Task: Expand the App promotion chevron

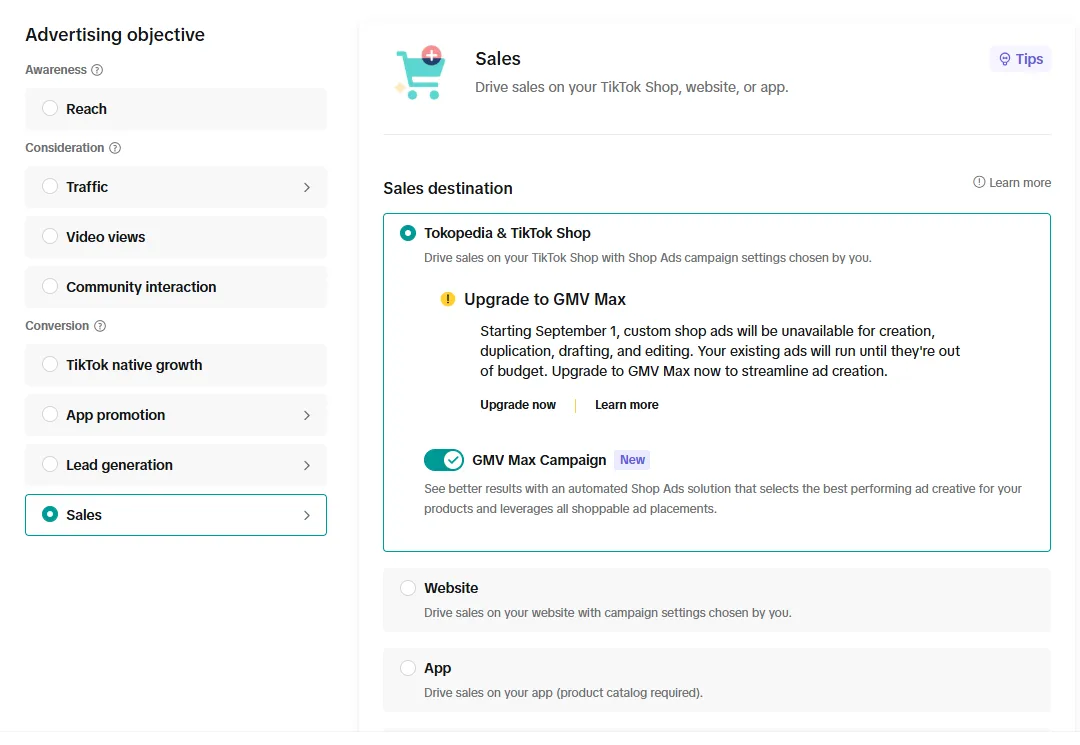Action: (307, 415)
